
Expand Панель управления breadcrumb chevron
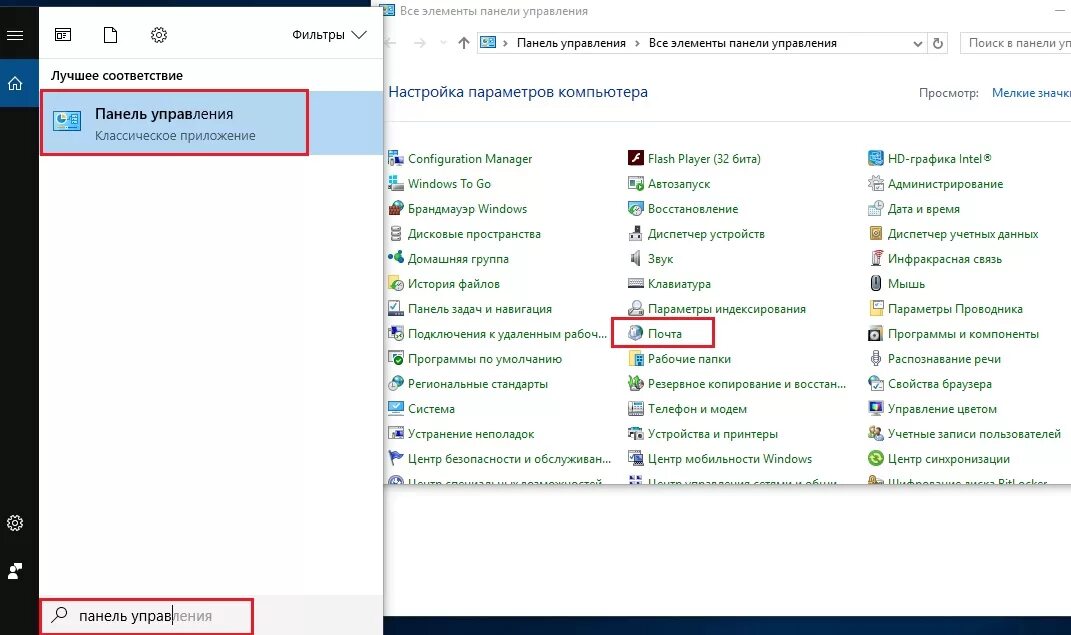637,43
